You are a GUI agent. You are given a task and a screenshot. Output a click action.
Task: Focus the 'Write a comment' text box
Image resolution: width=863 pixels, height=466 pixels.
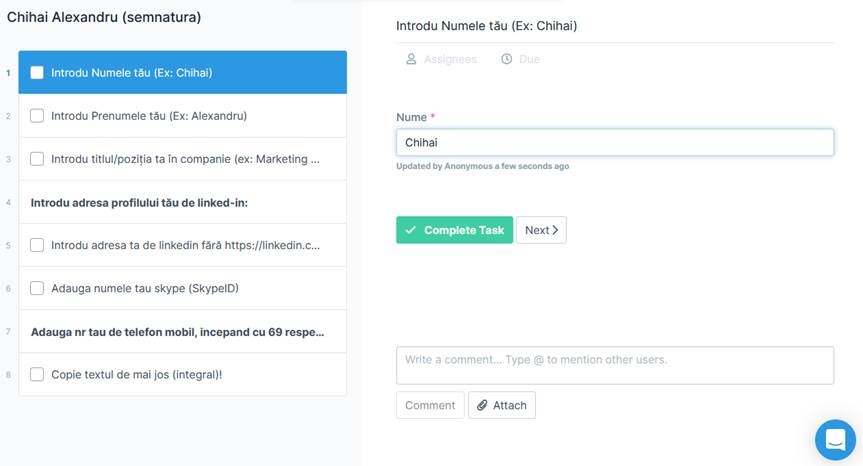614,365
